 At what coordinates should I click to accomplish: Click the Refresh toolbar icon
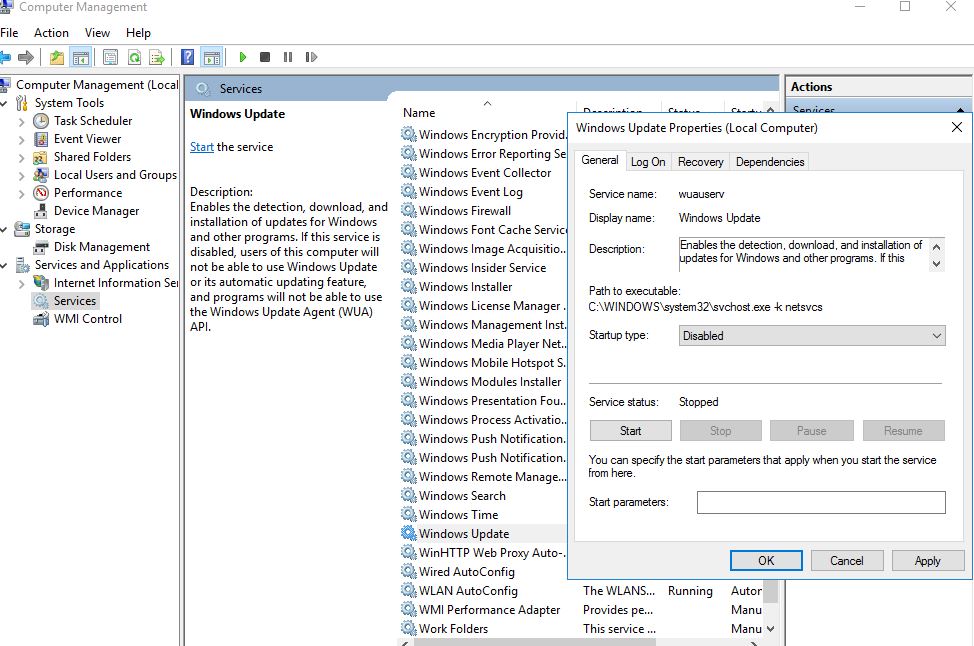click(x=134, y=58)
